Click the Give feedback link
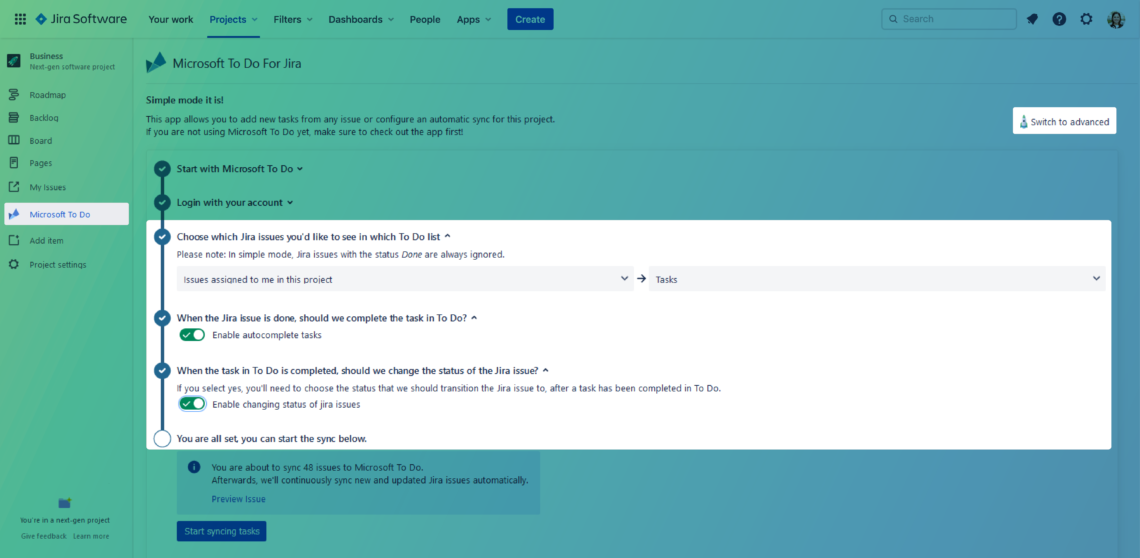This screenshot has width=1140, height=558. pos(44,536)
